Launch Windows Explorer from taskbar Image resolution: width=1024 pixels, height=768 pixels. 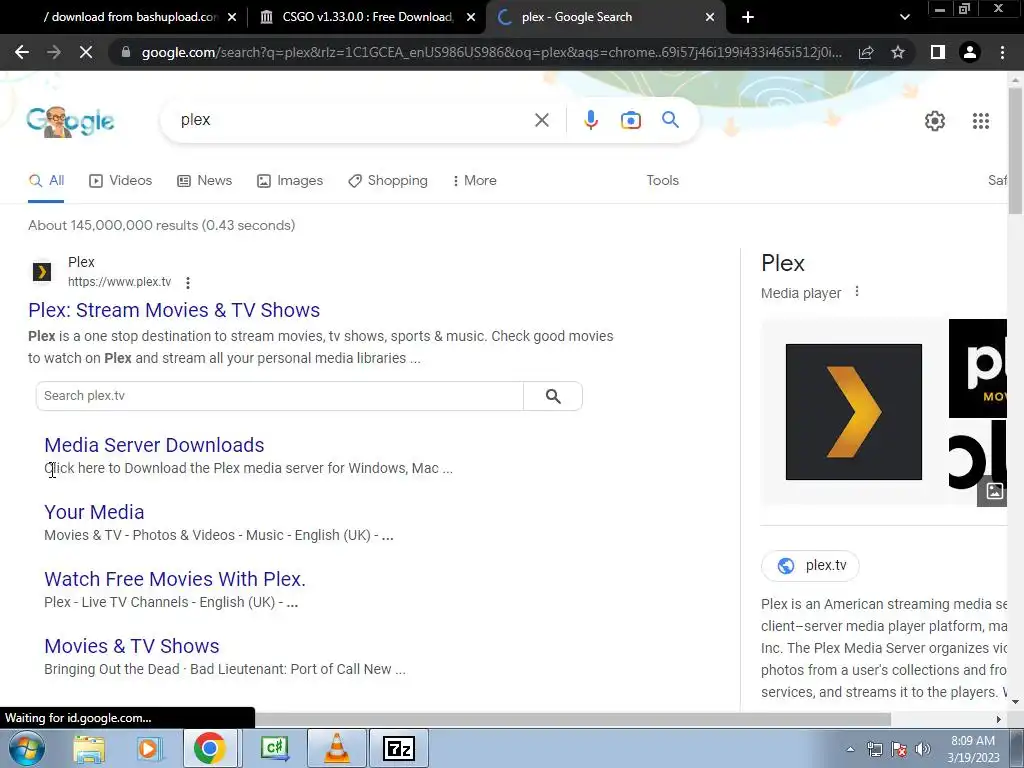point(89,748)
